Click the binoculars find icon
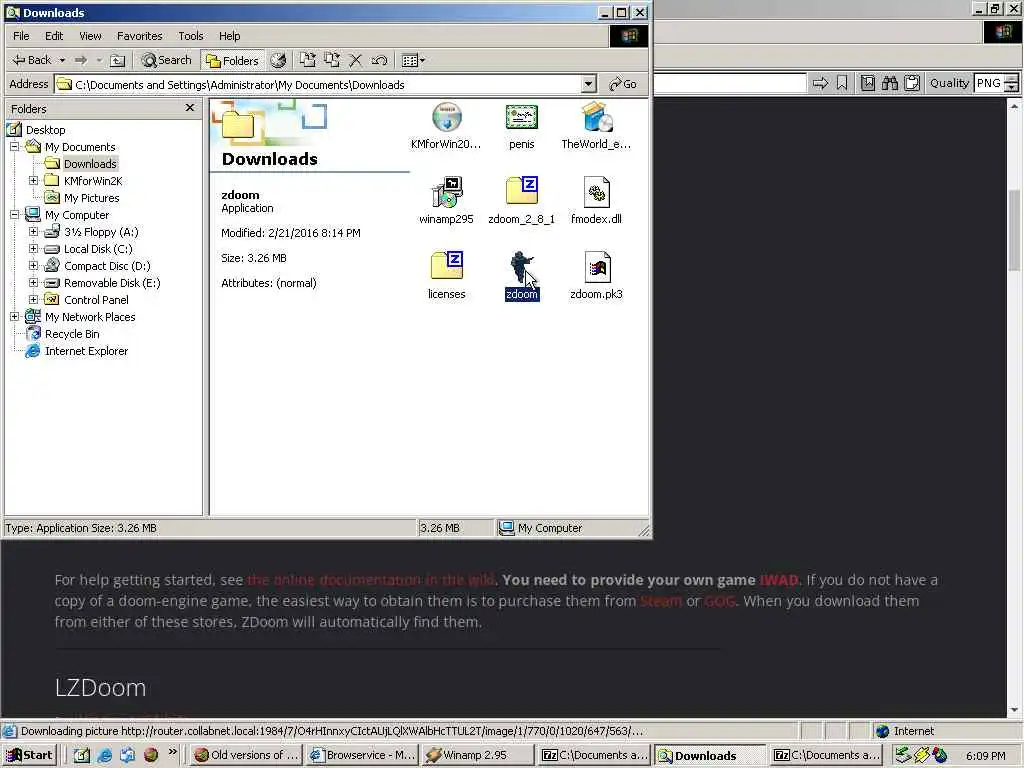 coord(889,83)
